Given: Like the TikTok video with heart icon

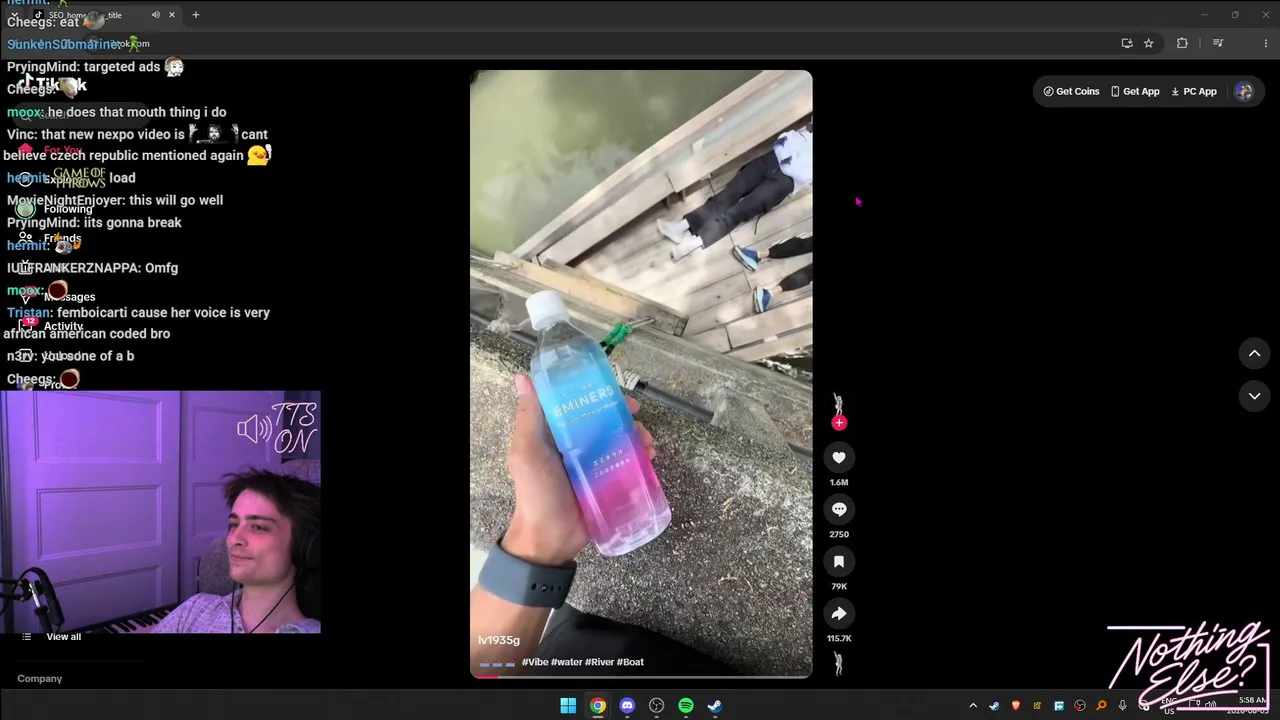Looking at the screenshot, I should (839, 458).
